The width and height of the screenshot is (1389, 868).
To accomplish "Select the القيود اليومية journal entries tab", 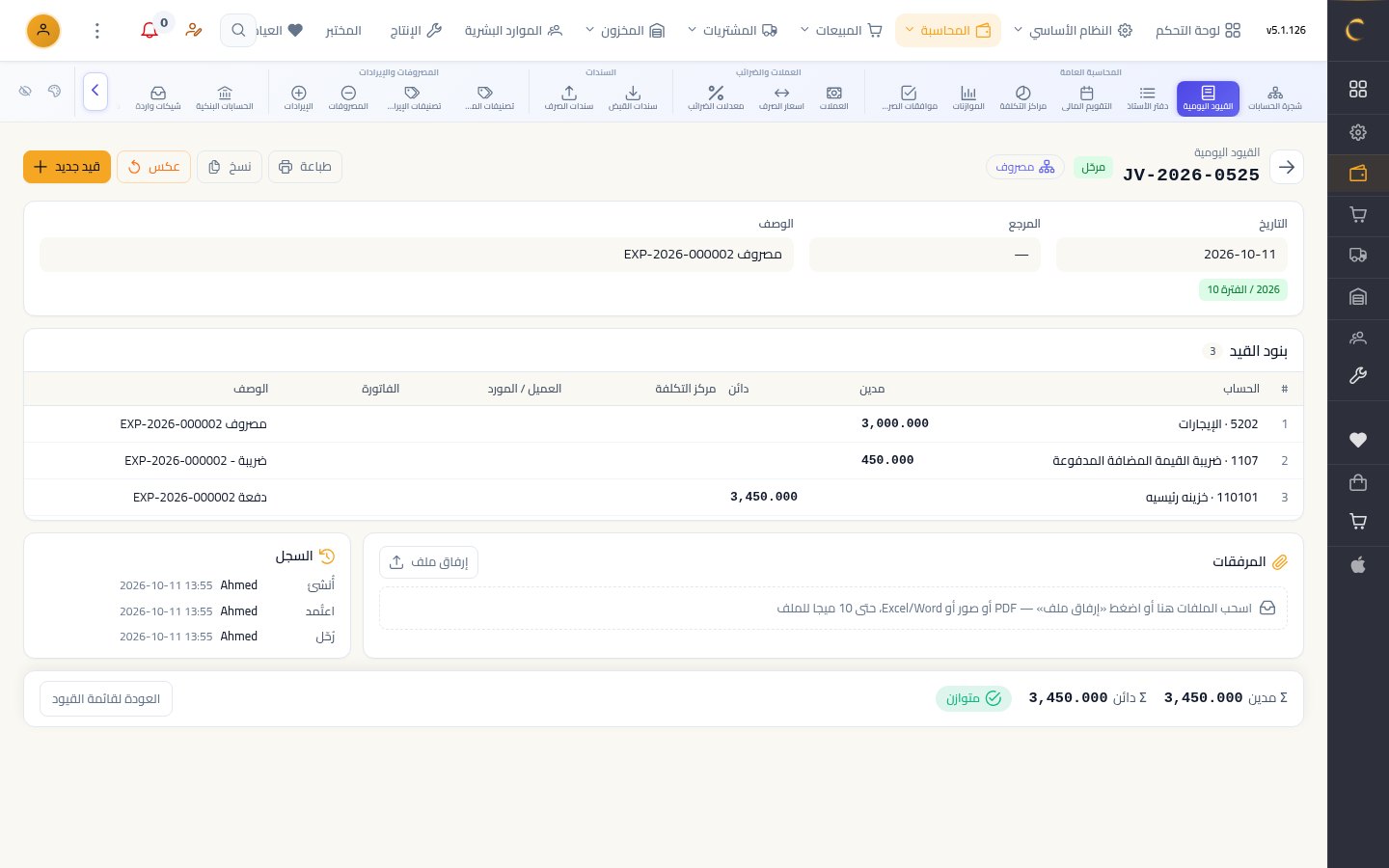I will (1209, 97).
